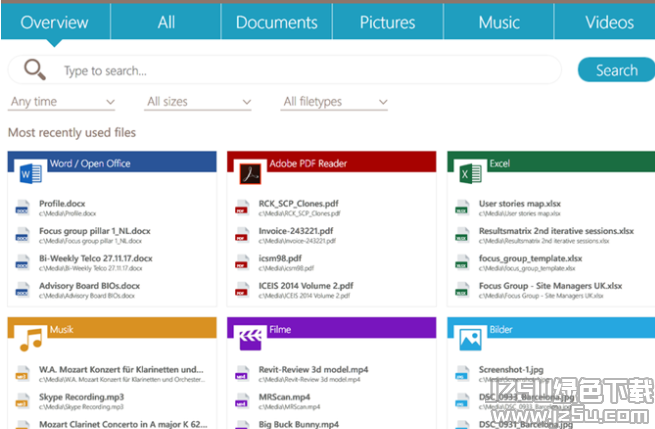Open Big Buck Bunny.mp4

coord(299,424)
